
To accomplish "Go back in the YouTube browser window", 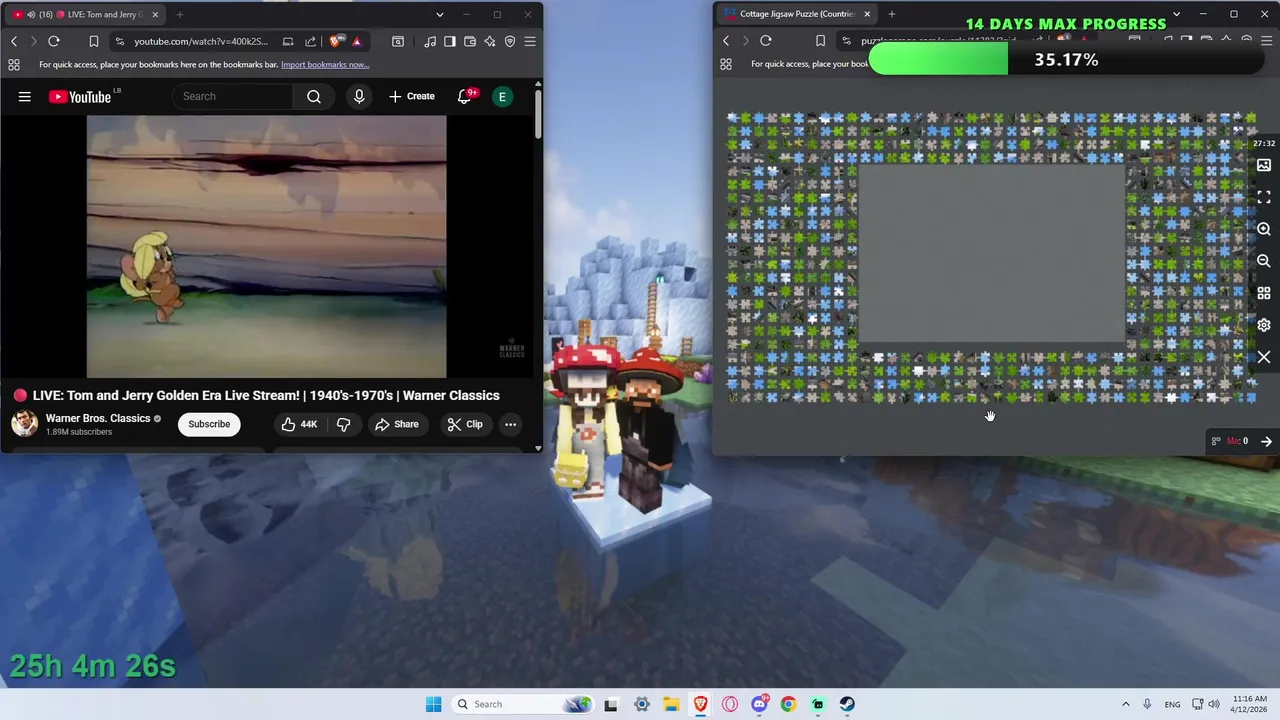I will pyautogui.click(x=14, y=41).
